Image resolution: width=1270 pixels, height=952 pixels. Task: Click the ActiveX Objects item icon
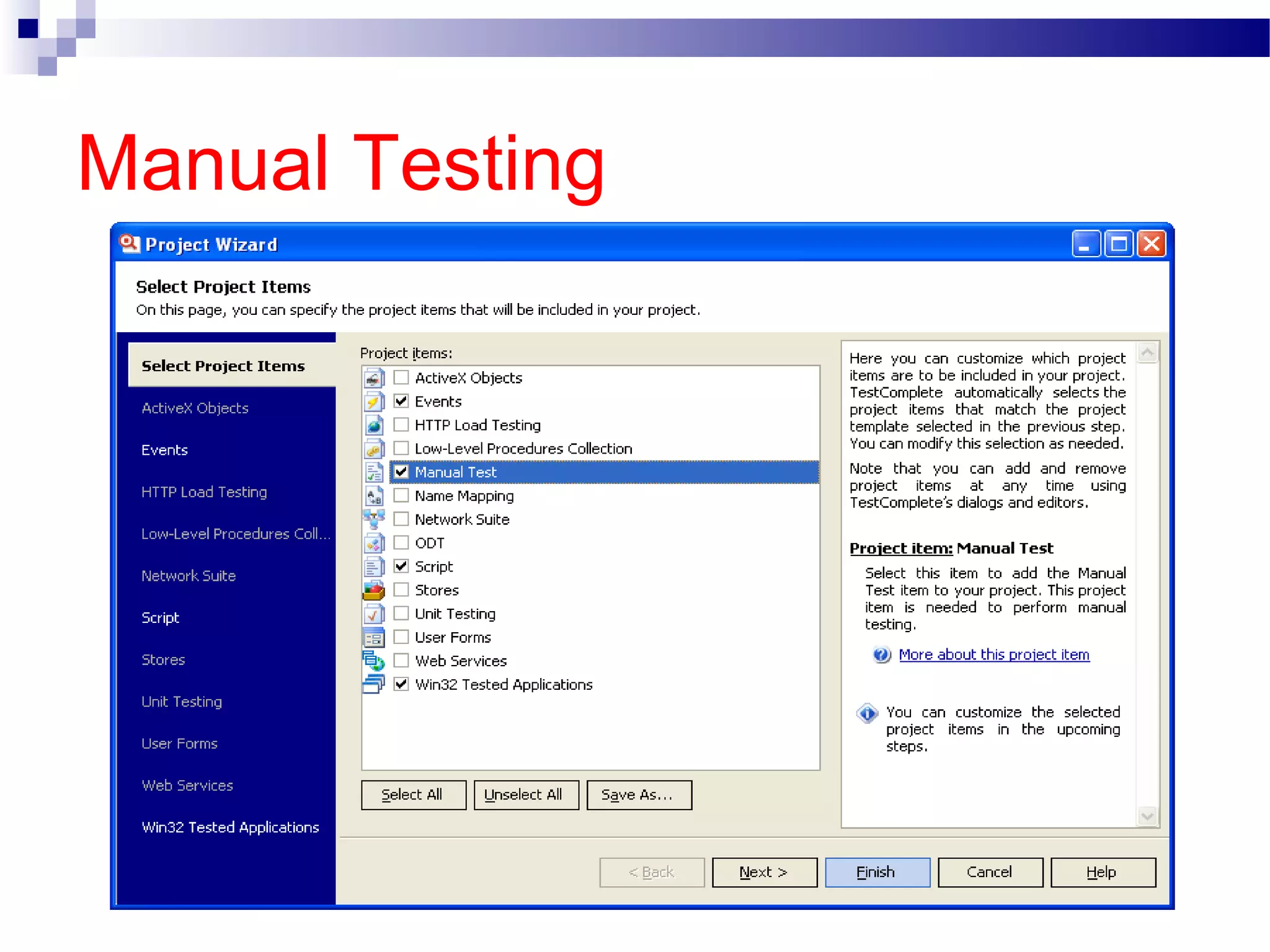coord(374,377)
